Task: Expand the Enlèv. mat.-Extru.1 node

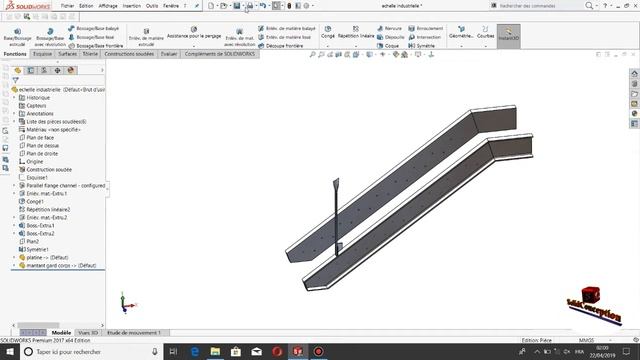Action: 14,193
